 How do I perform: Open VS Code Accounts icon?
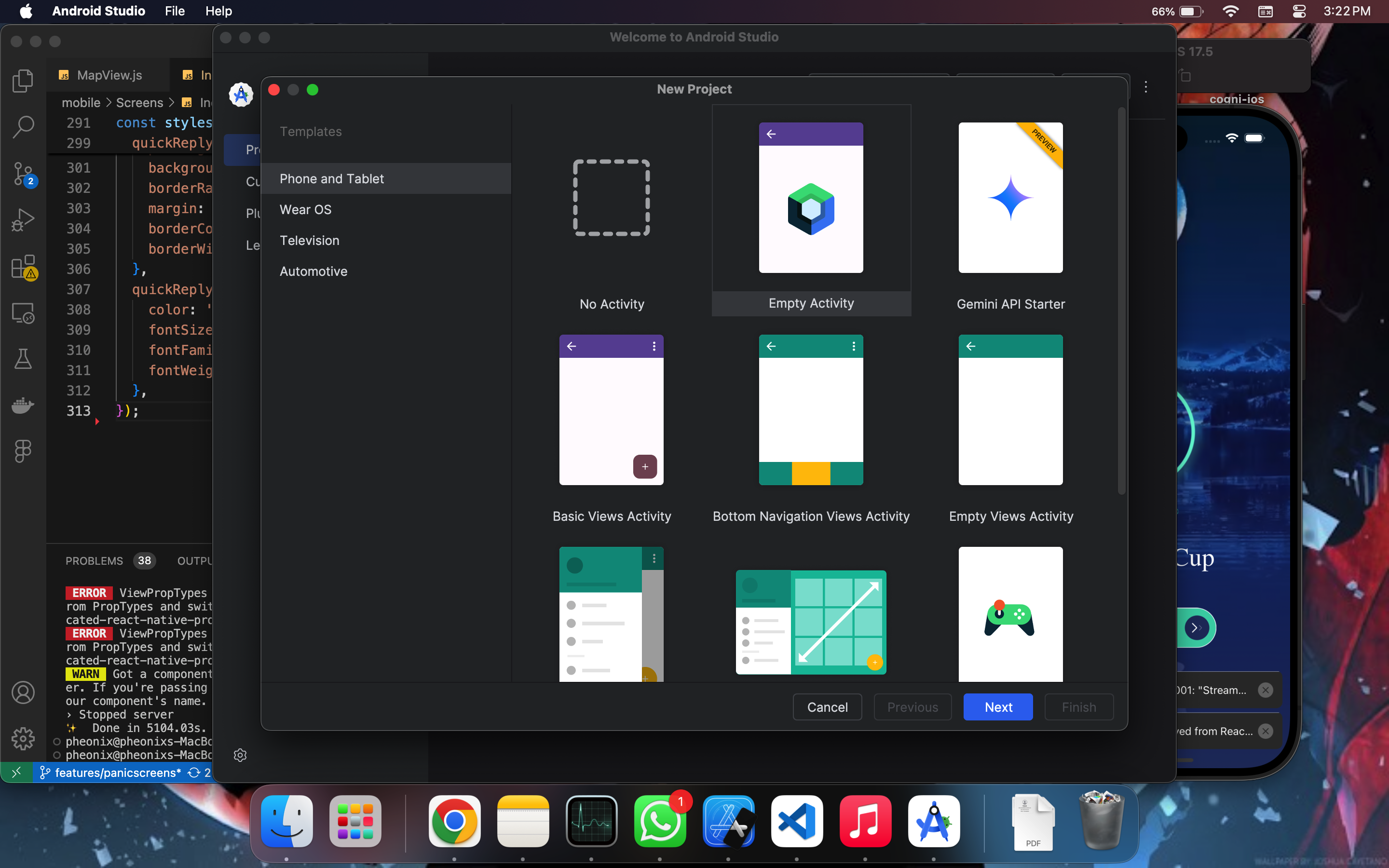click(x=23, y=692)
